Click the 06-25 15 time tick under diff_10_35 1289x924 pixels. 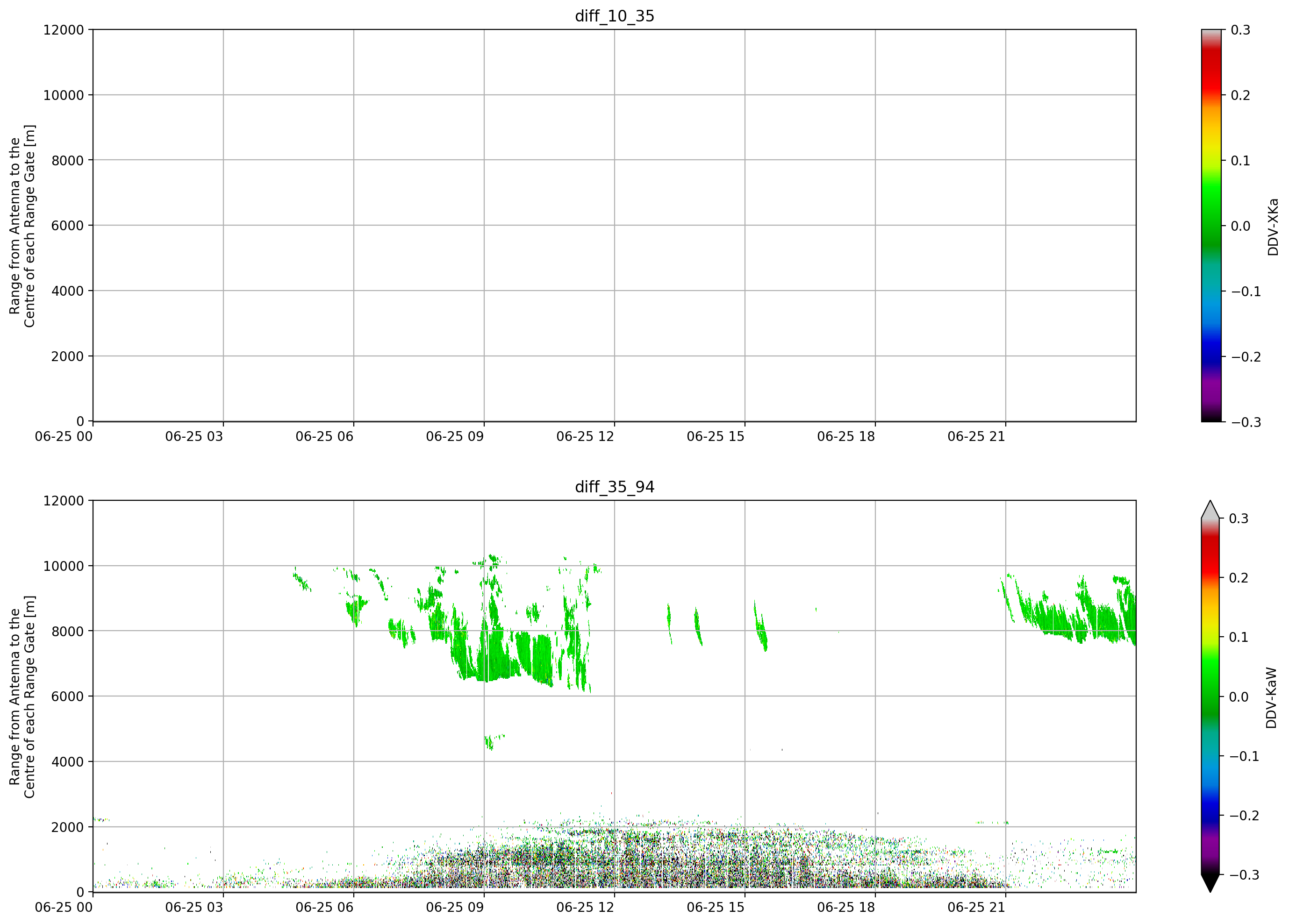[716, 436]
